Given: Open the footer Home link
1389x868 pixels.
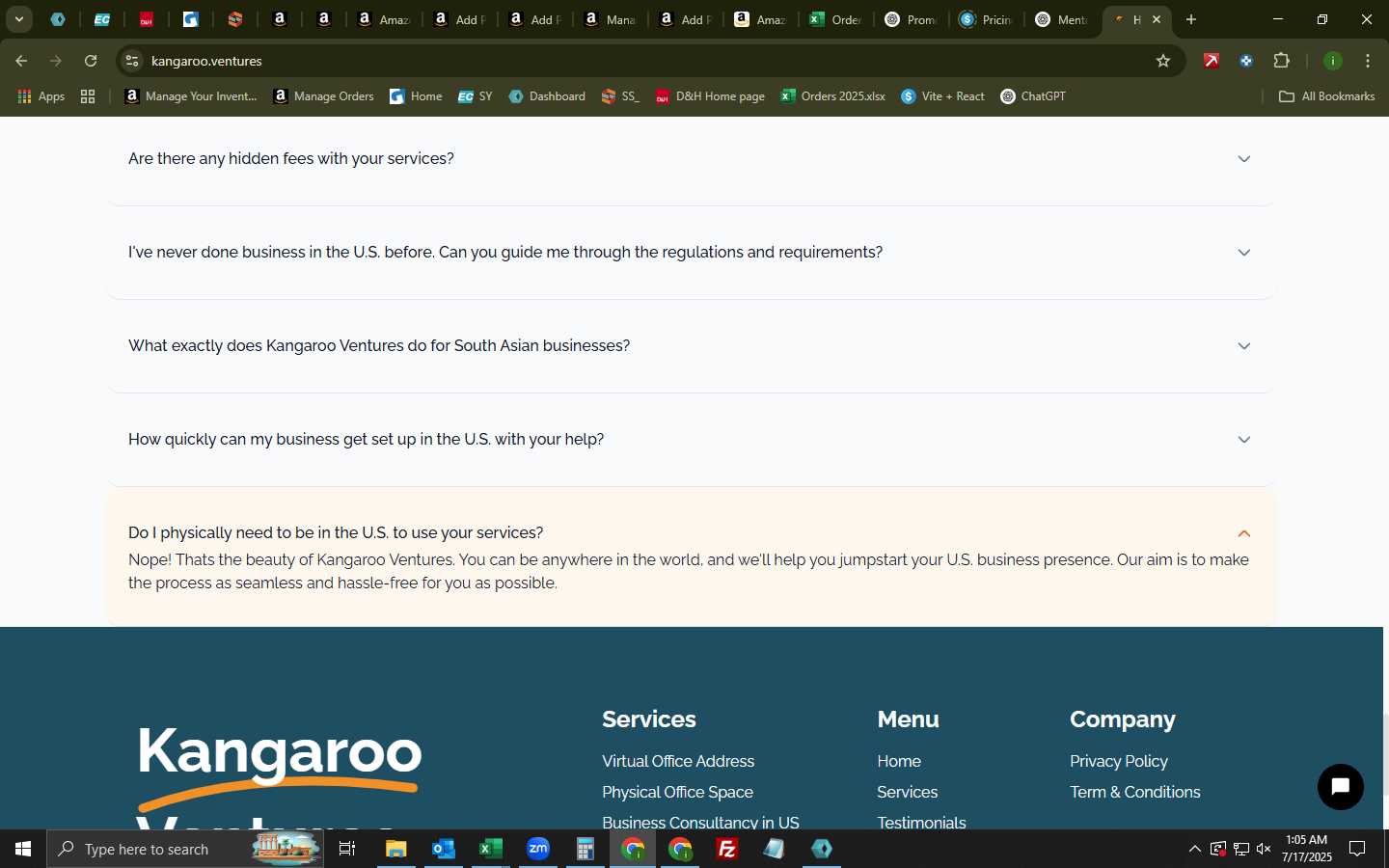Looking at the screenshot, I should pos(899,761).
